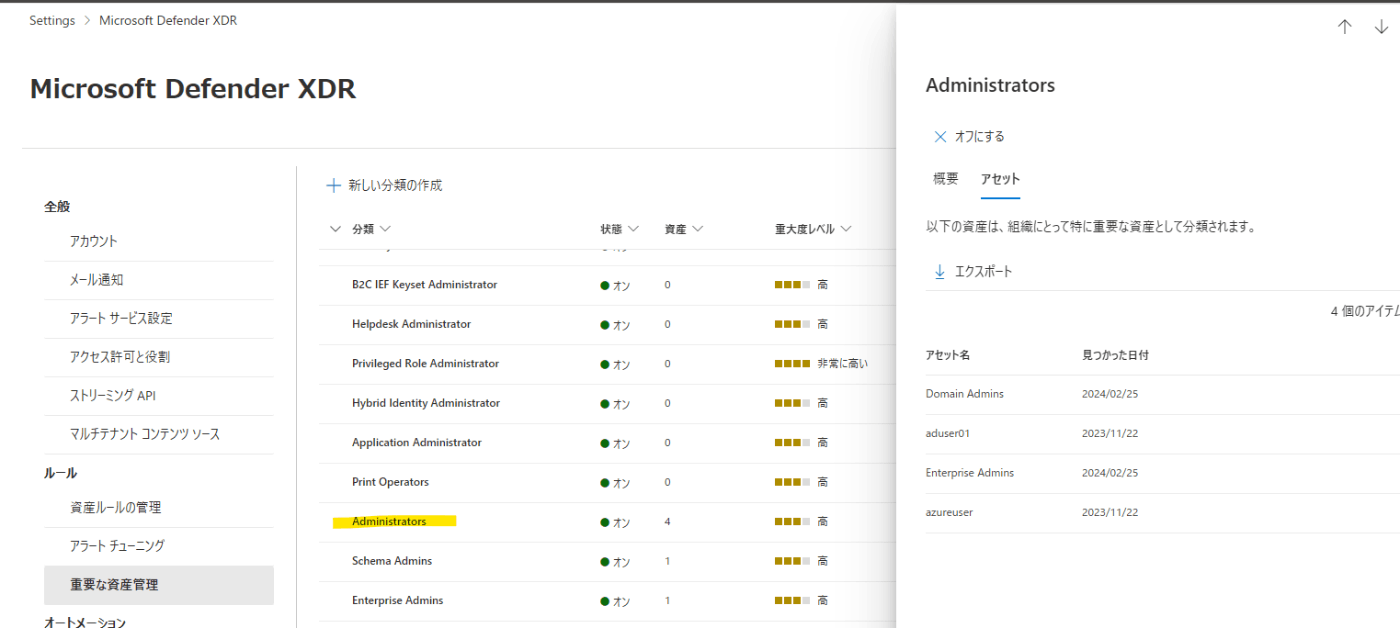Image resolution: width=1400 pixels, height=628 pixels.
Task: Click 新しい分類の作成 button
Action: [x=384, y=185]
